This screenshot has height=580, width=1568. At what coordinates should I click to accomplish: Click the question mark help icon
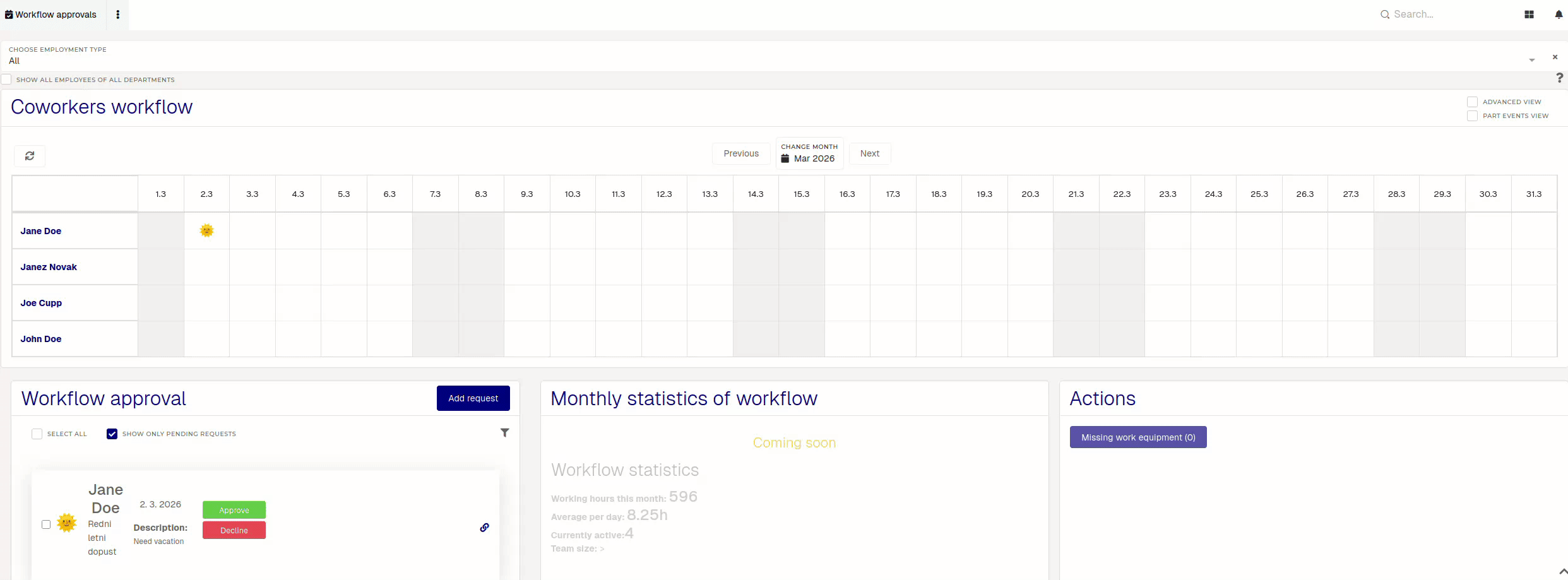1560,78
